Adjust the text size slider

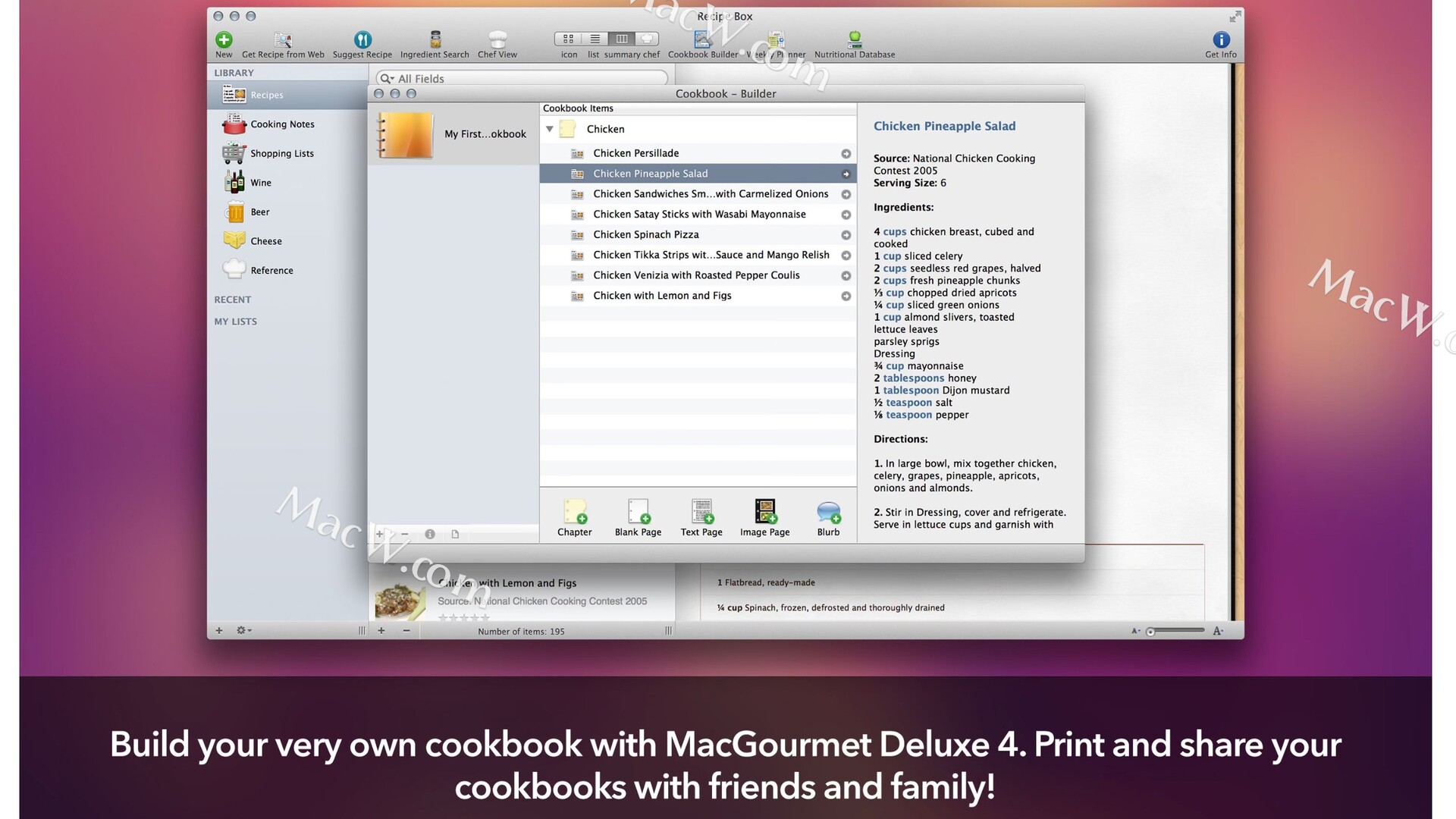1175,630
